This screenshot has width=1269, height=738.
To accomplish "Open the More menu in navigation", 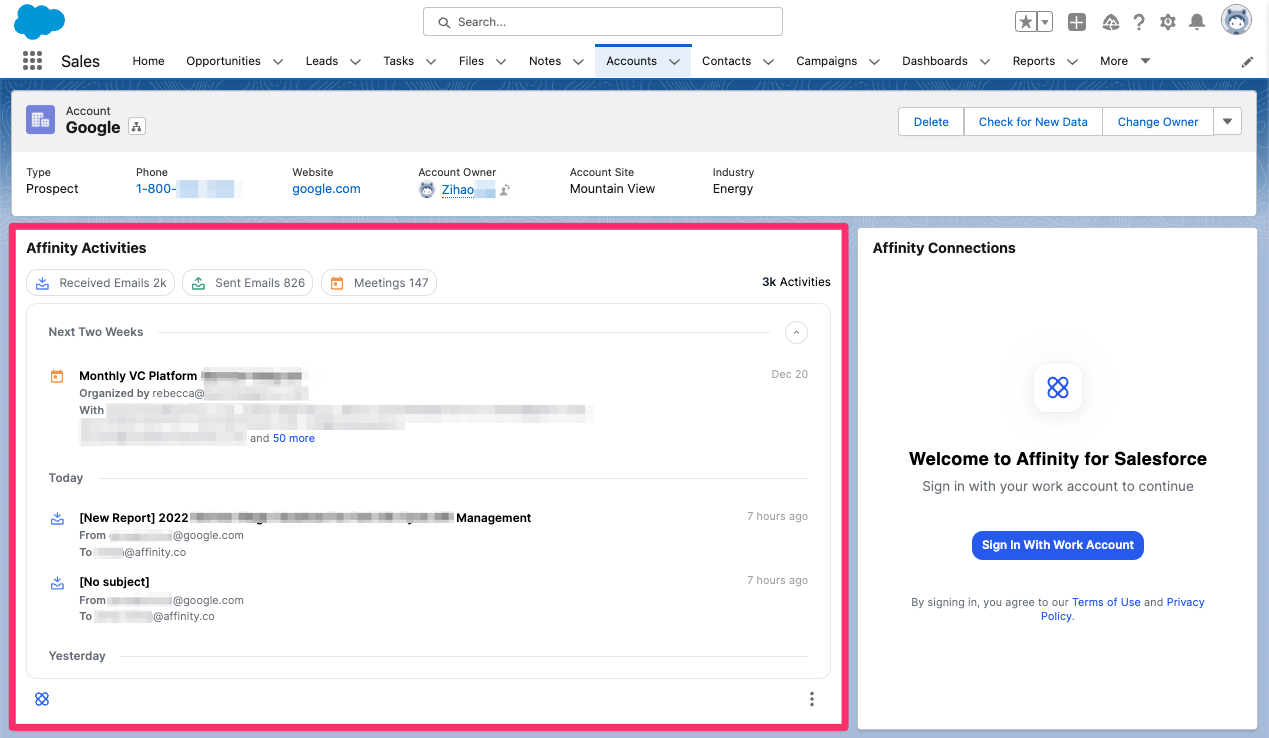I will [1115, 60].
